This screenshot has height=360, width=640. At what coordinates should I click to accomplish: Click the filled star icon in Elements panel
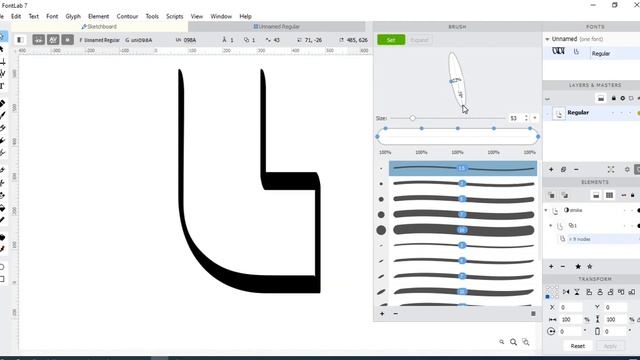(578, 267)
